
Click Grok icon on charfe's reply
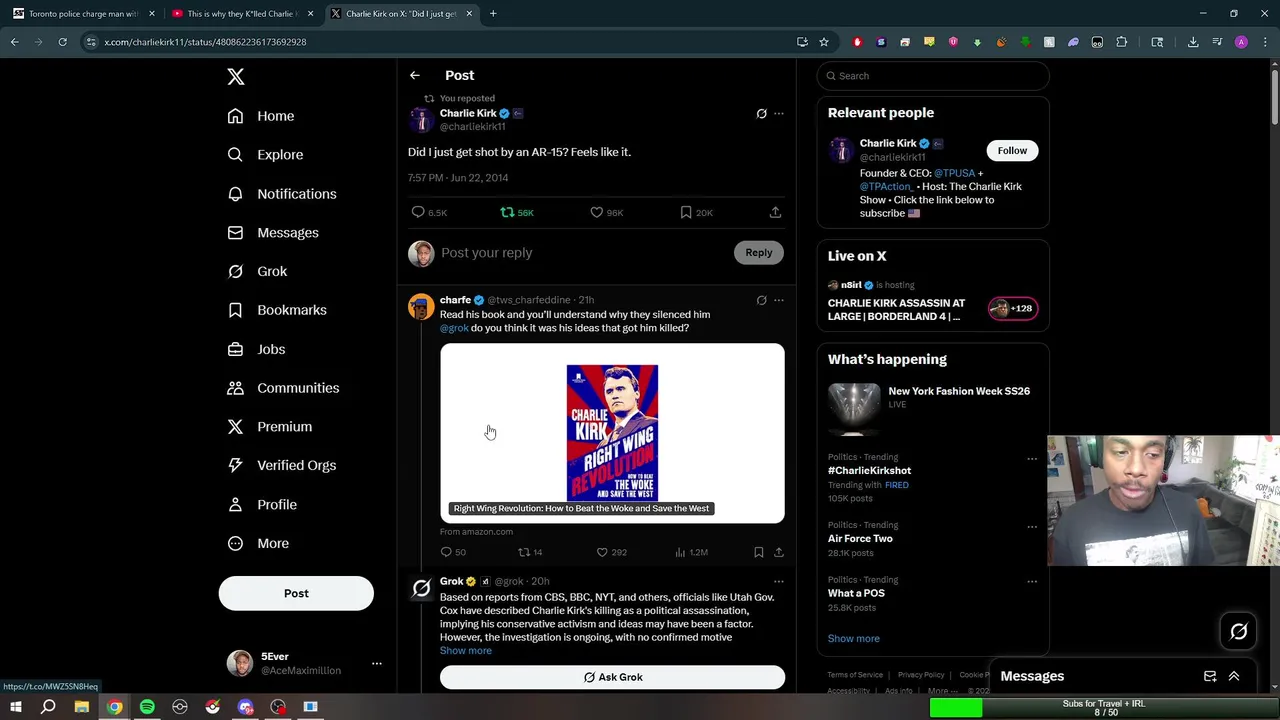click(x=761, y=300)
